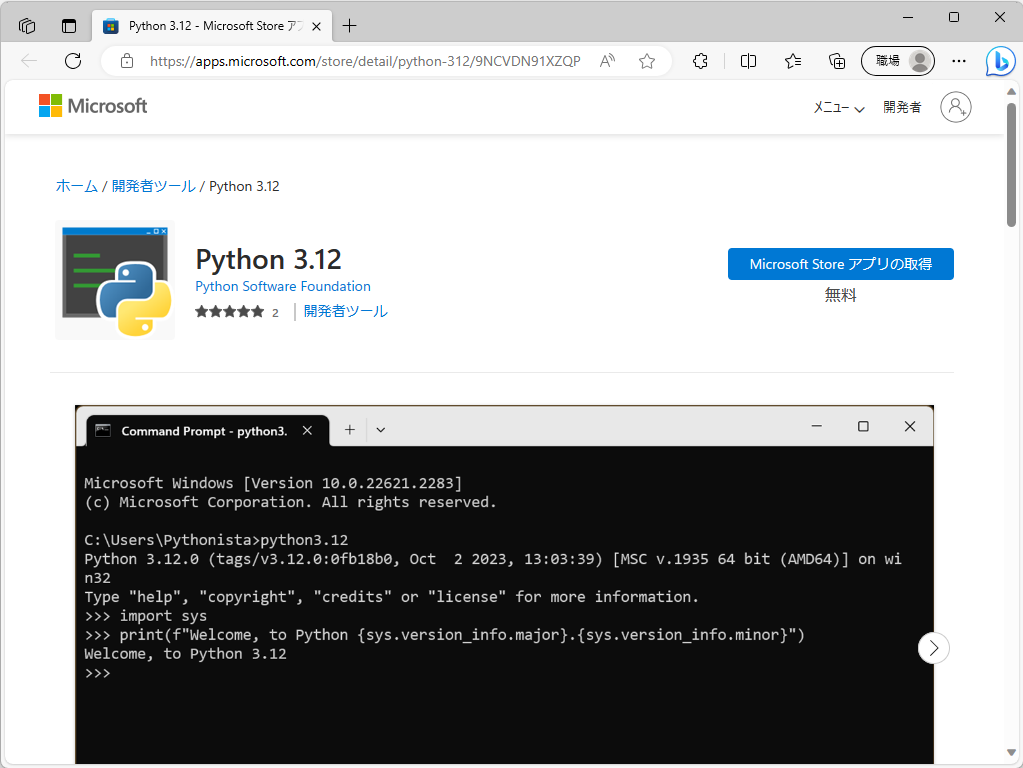Sign in via the account icon
The height and width of the screenshot is (768, 1023).
pyautogui.click(x=956, y=107)
